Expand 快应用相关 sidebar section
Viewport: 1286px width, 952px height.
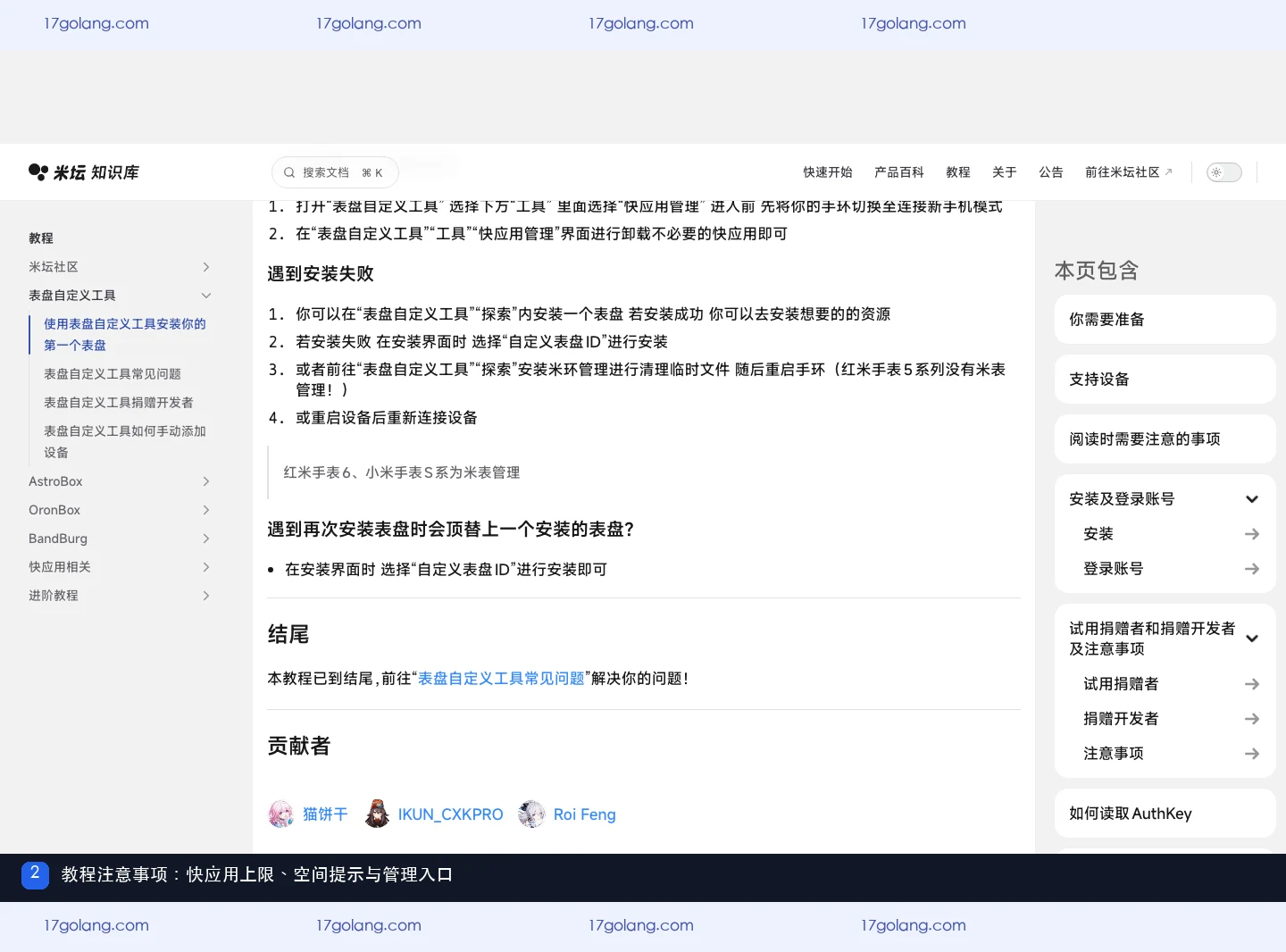click(x=206, y=567)
